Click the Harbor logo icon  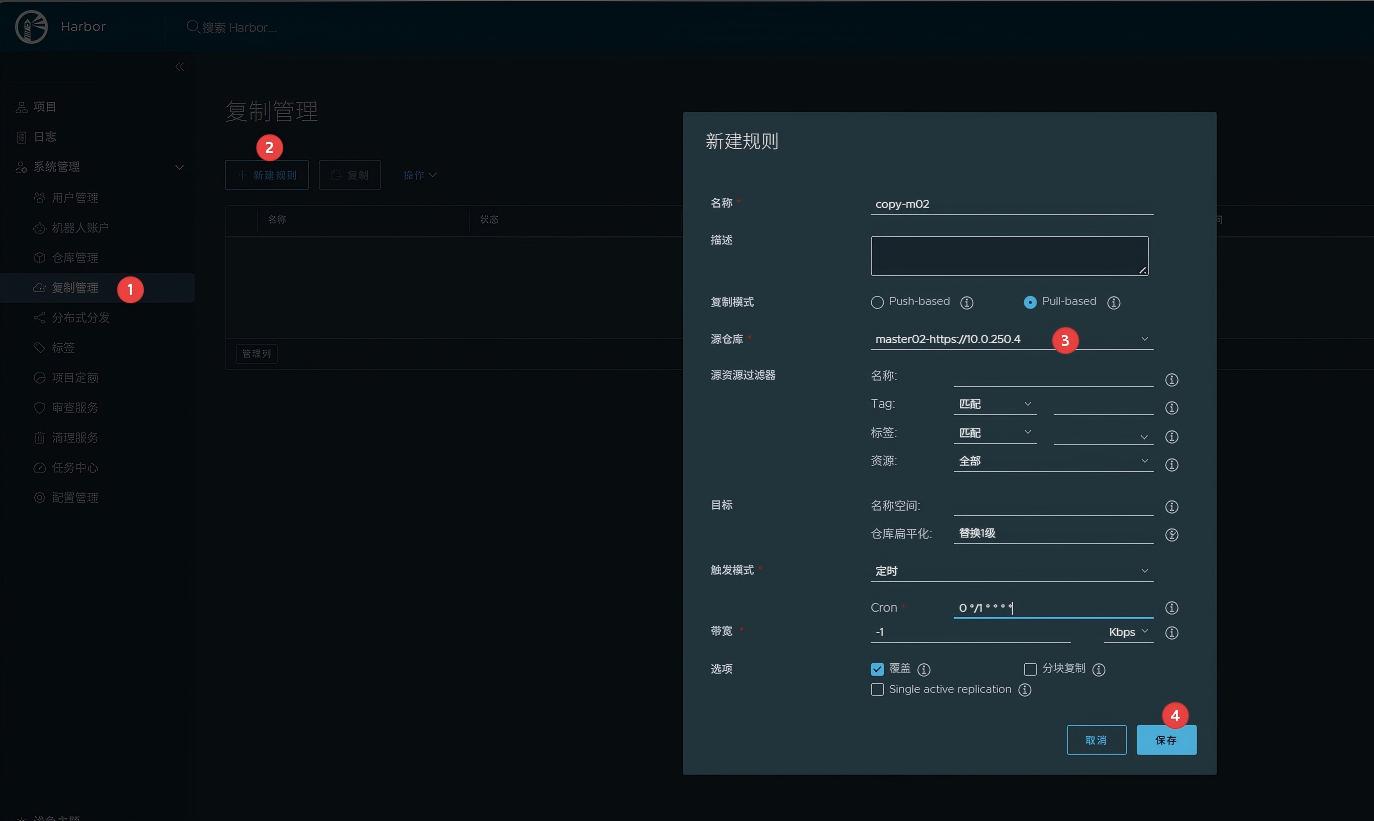coord(32,27)
